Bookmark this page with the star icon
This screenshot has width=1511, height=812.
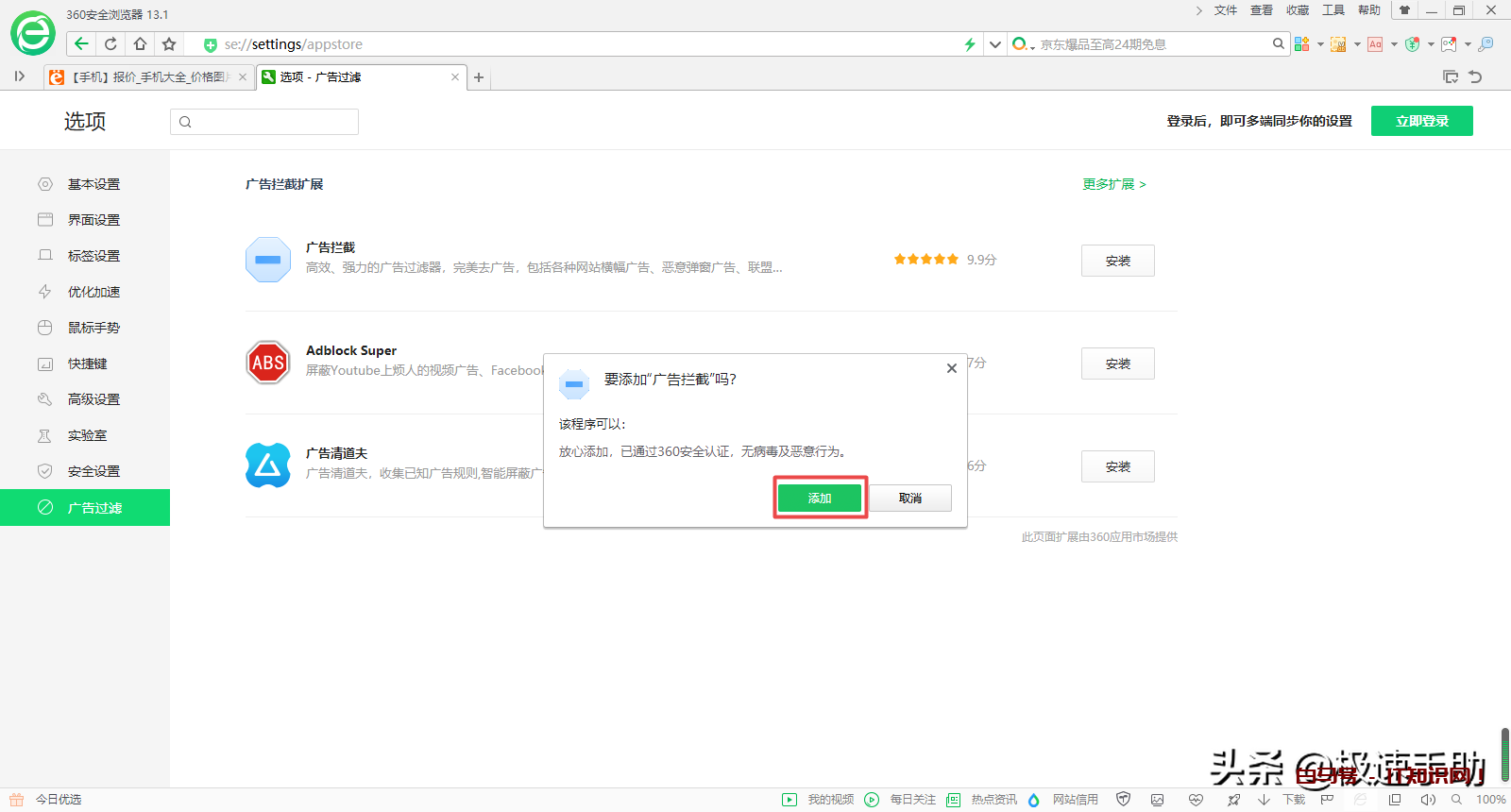[169, 43]
